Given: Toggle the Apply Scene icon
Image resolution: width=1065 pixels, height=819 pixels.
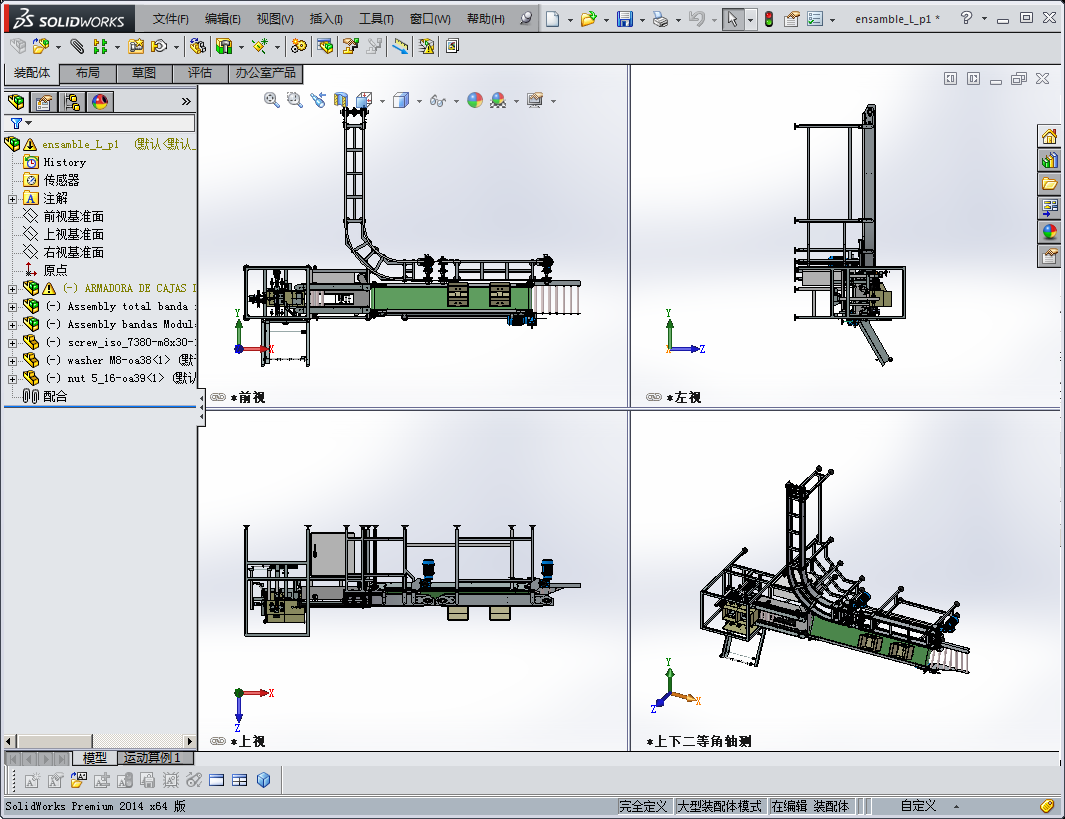Looking at the screenshot, I should [x=498, y=101].
